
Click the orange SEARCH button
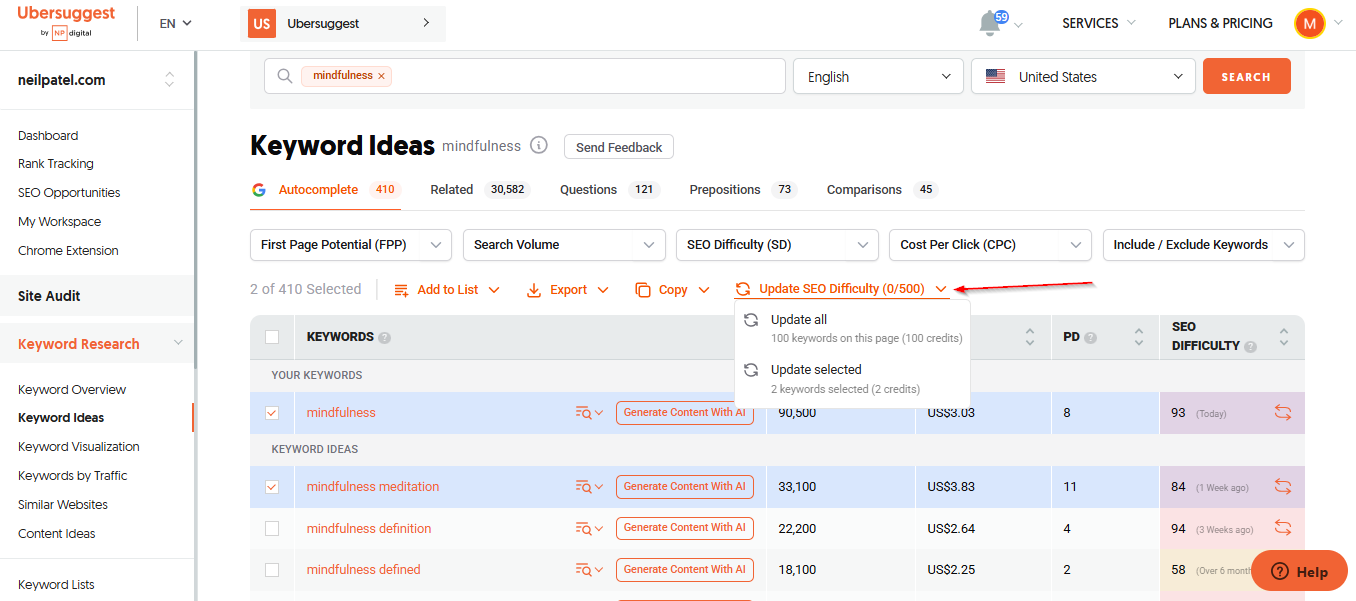[1246, 76]
